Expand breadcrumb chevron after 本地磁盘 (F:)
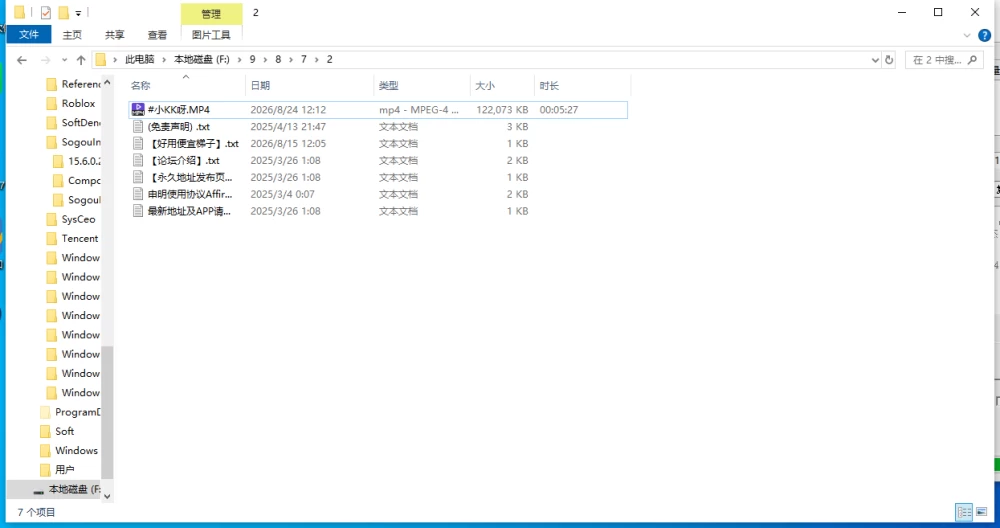Screen dimensions: 1000x528 (x=239, y=59)
